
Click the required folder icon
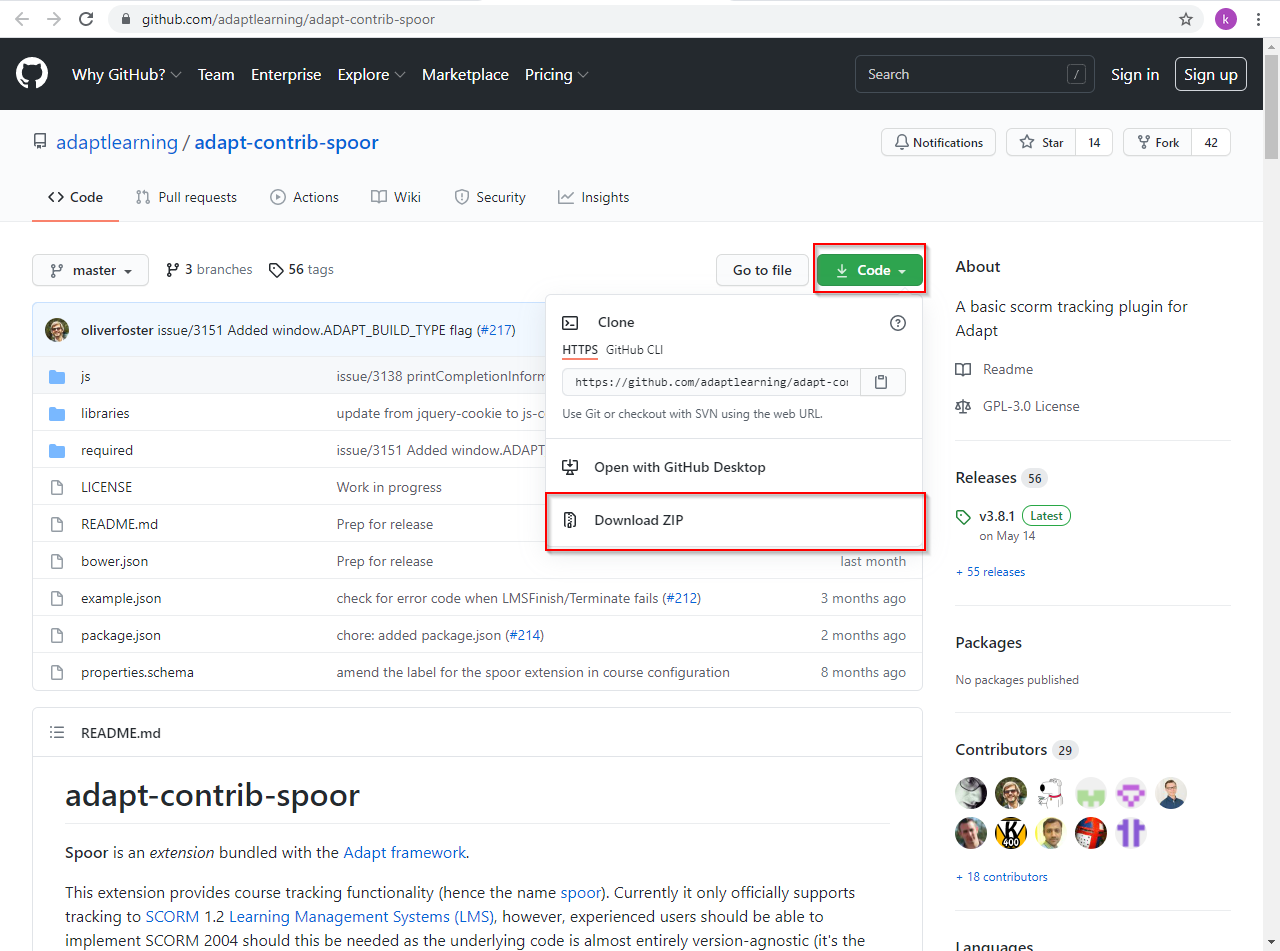57,450
